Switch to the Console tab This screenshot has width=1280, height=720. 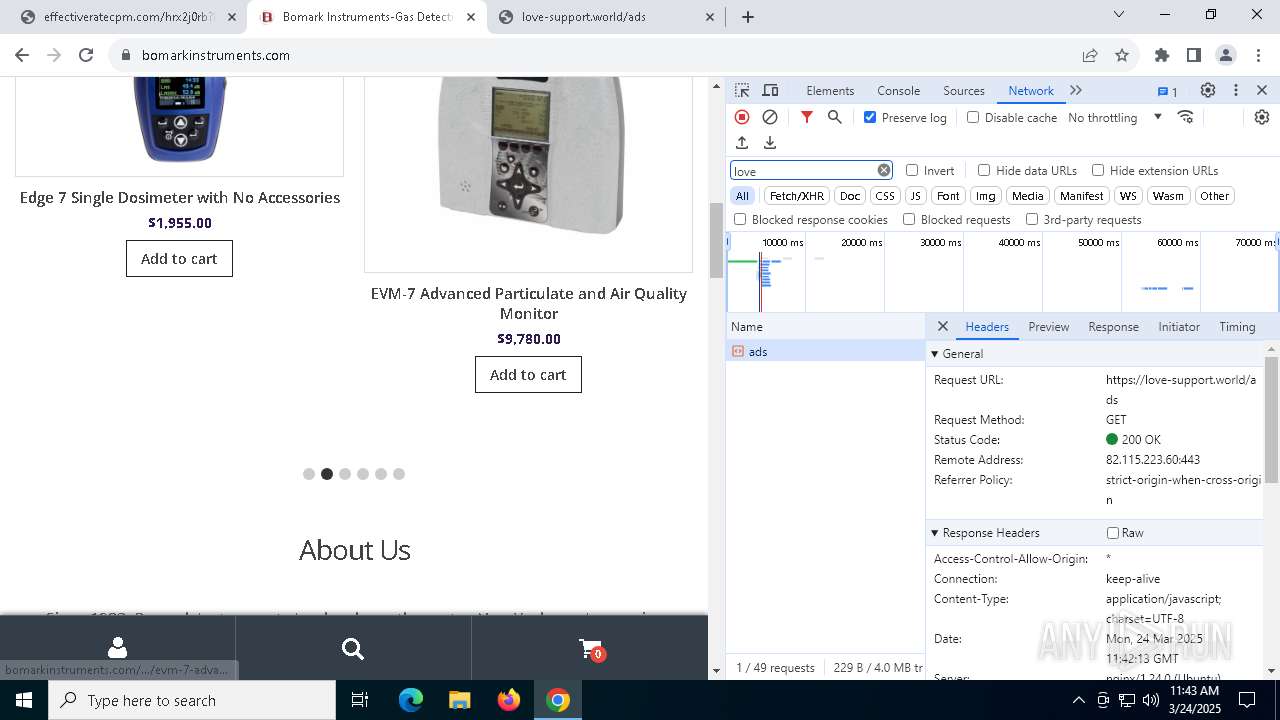pyautogui.click(x=898, y=90)
